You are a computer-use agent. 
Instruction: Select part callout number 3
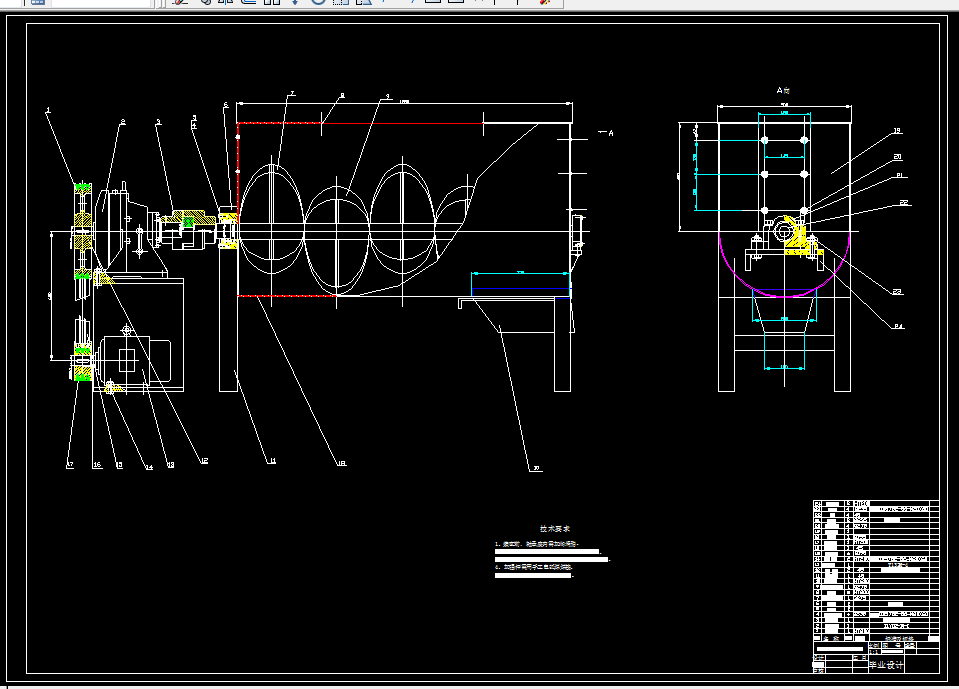coord(158,122)
